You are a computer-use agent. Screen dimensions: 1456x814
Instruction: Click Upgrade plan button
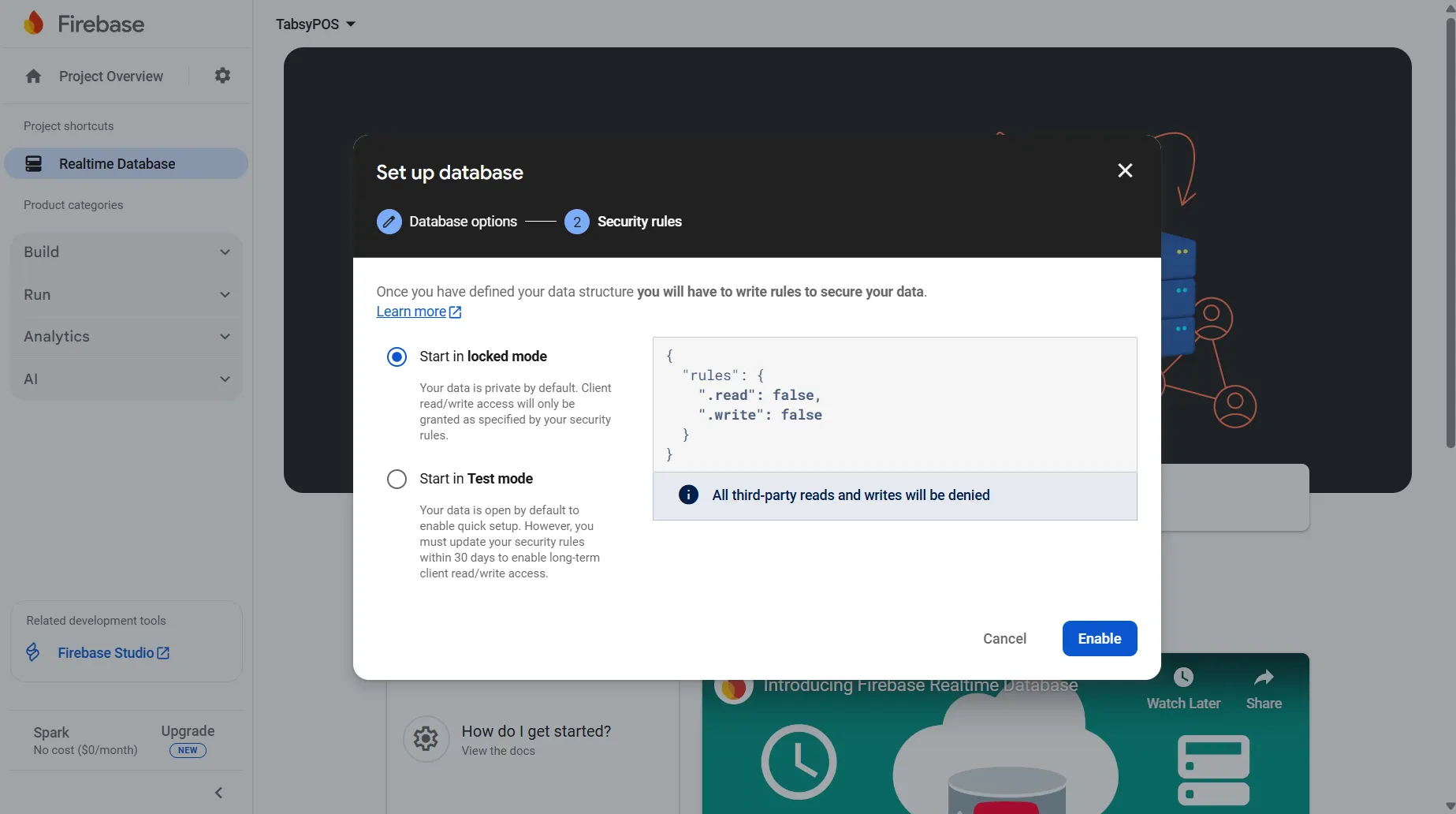click(188, 731)
